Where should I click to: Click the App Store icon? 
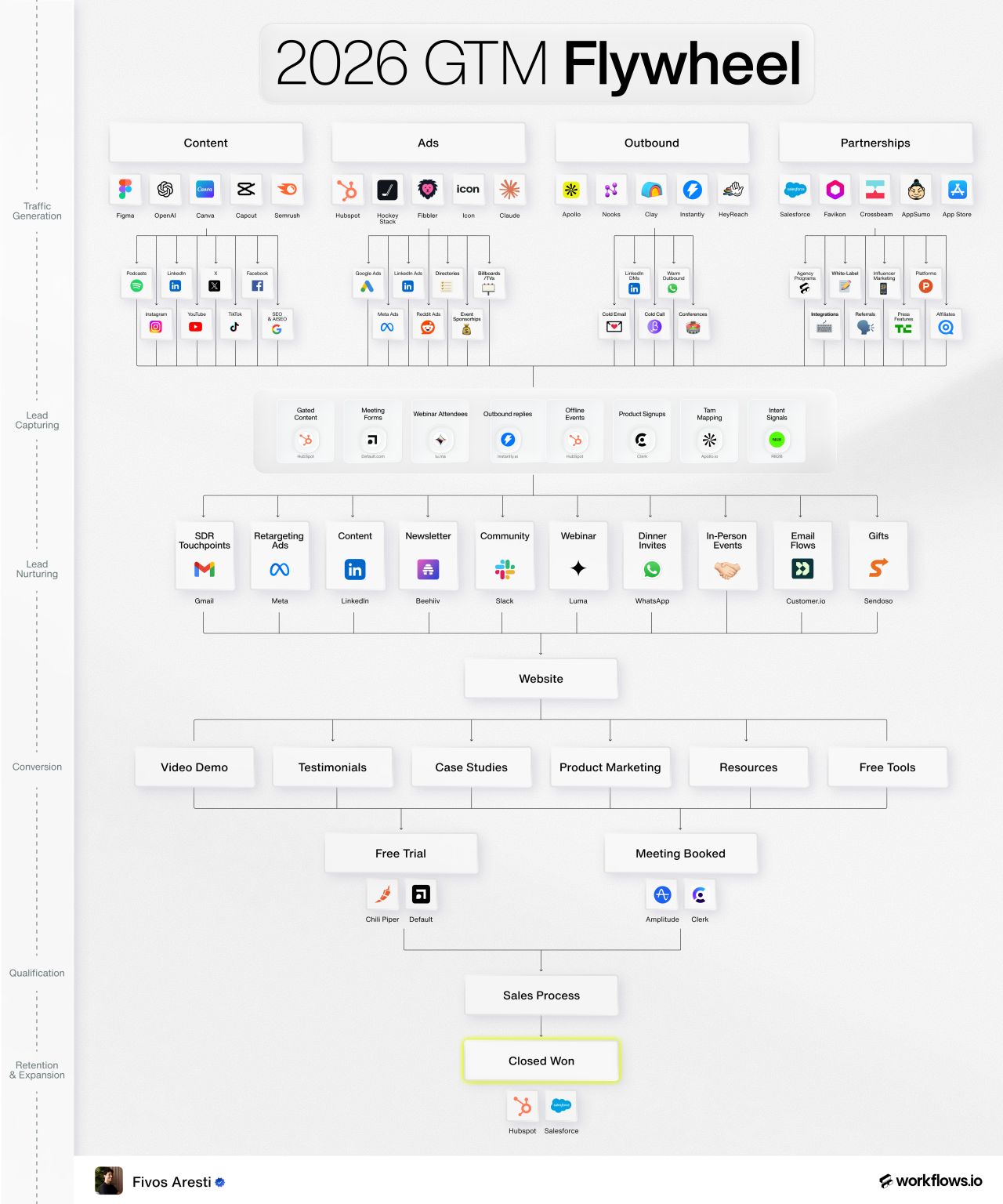pos(957,190)
